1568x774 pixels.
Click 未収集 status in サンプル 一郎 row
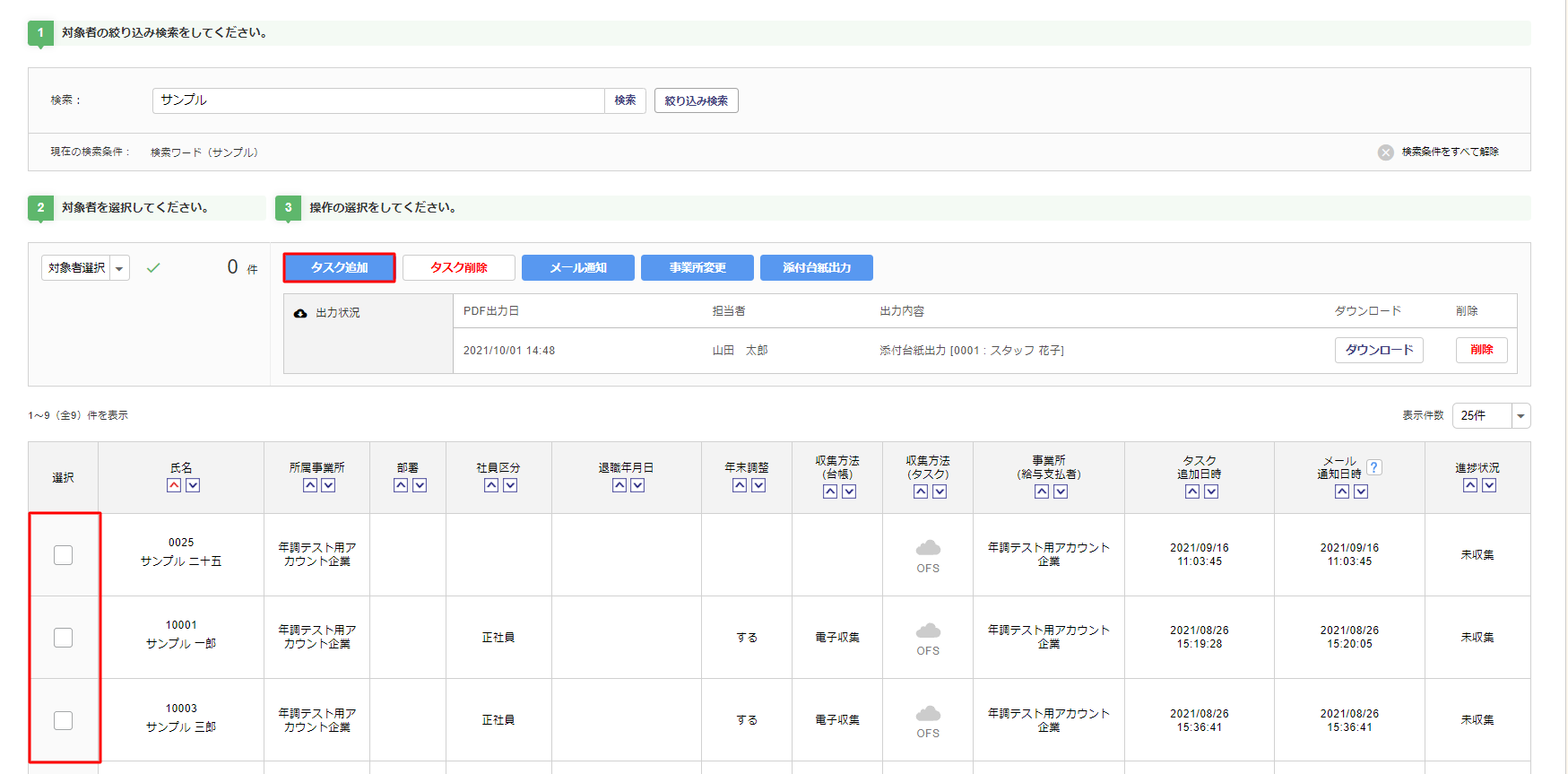tap(1477, 638)
